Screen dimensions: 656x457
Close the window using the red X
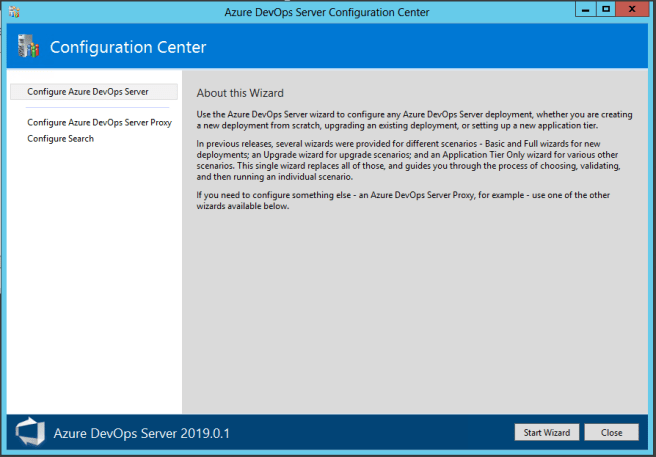(x=633, y=10)
